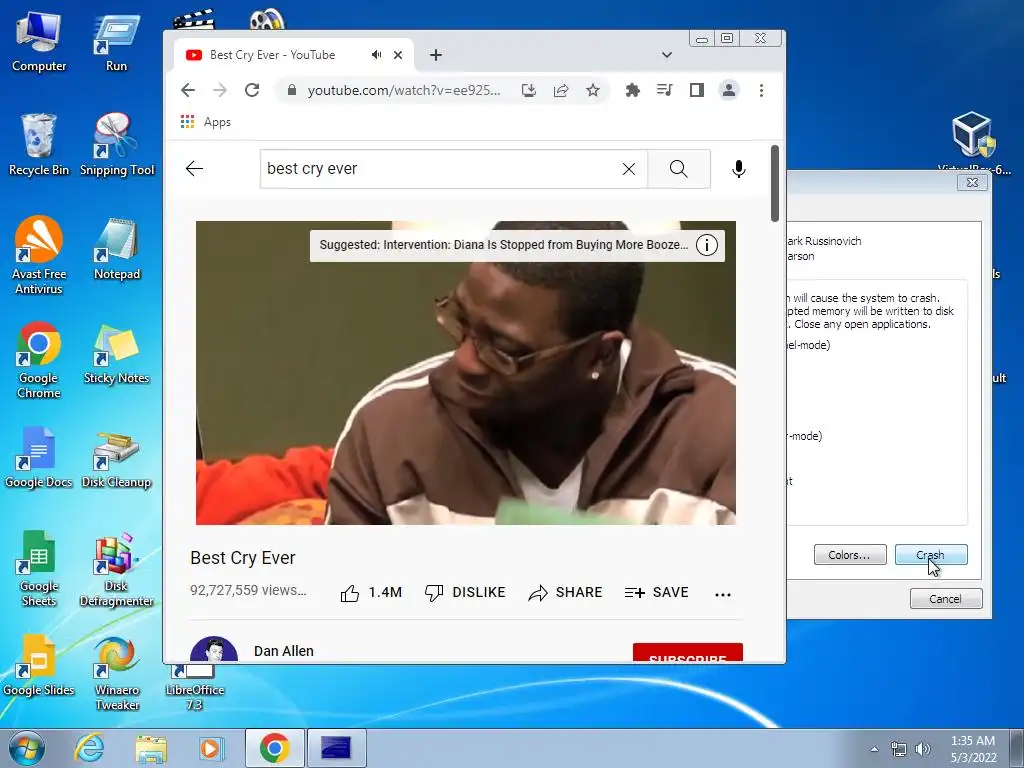Open the Chrome three-dot menu
The image size is (1024, 768).
[761, 90]
